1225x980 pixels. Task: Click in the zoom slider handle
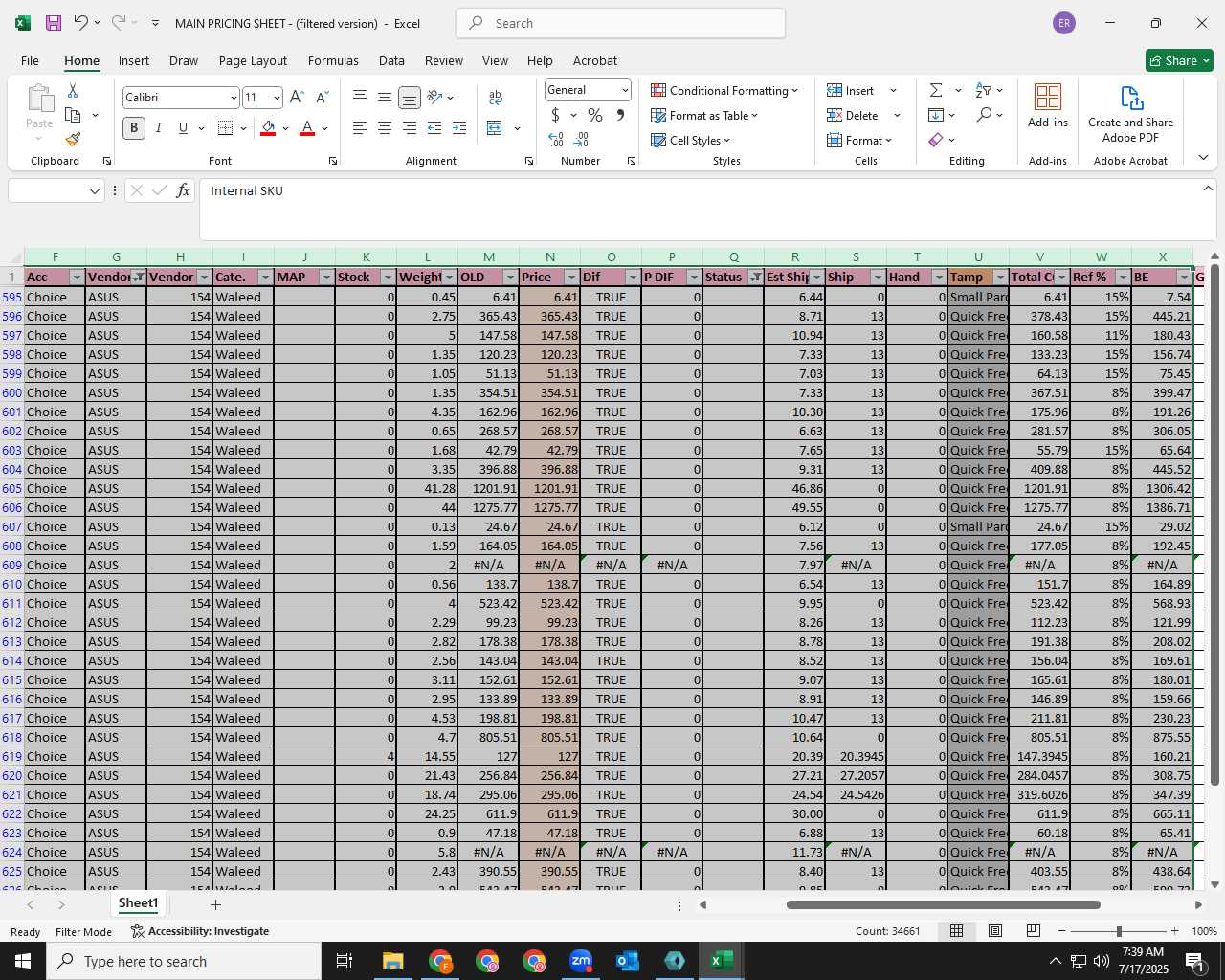pos(1119,931)
